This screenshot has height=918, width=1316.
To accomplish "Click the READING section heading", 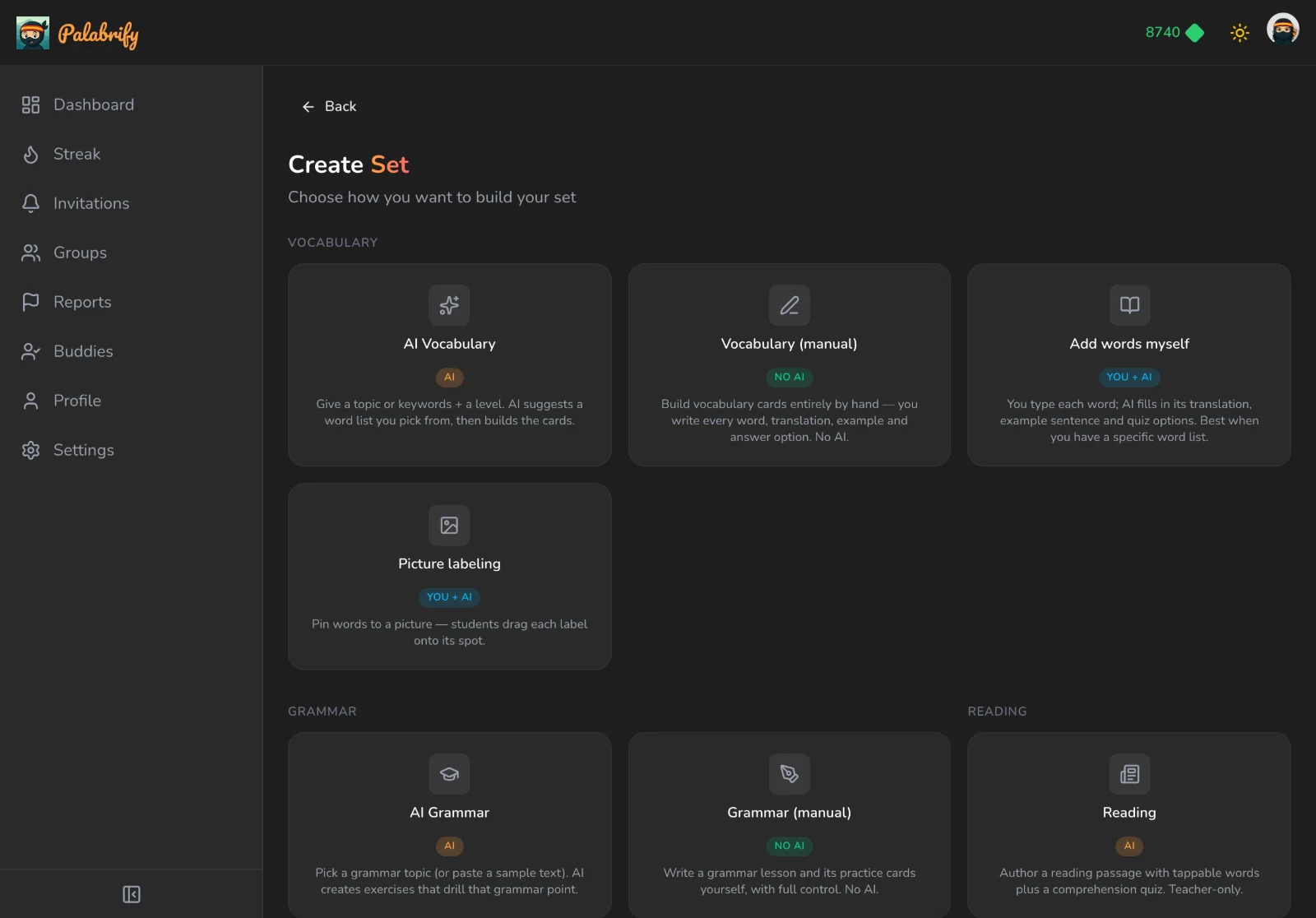I will click(x=997, y=712).
